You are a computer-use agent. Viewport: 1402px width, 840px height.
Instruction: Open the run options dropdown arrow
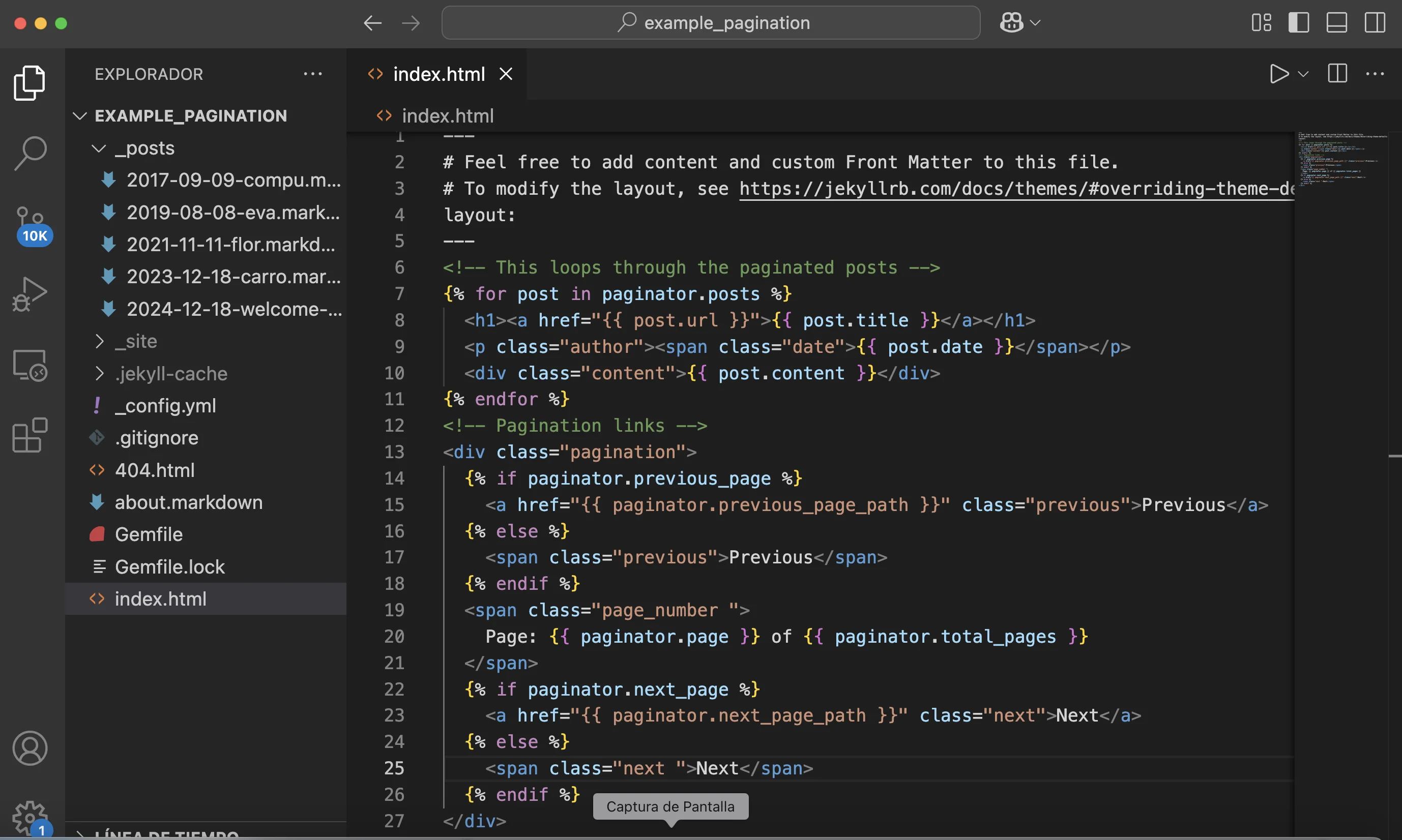click(x=1303, y=74)
